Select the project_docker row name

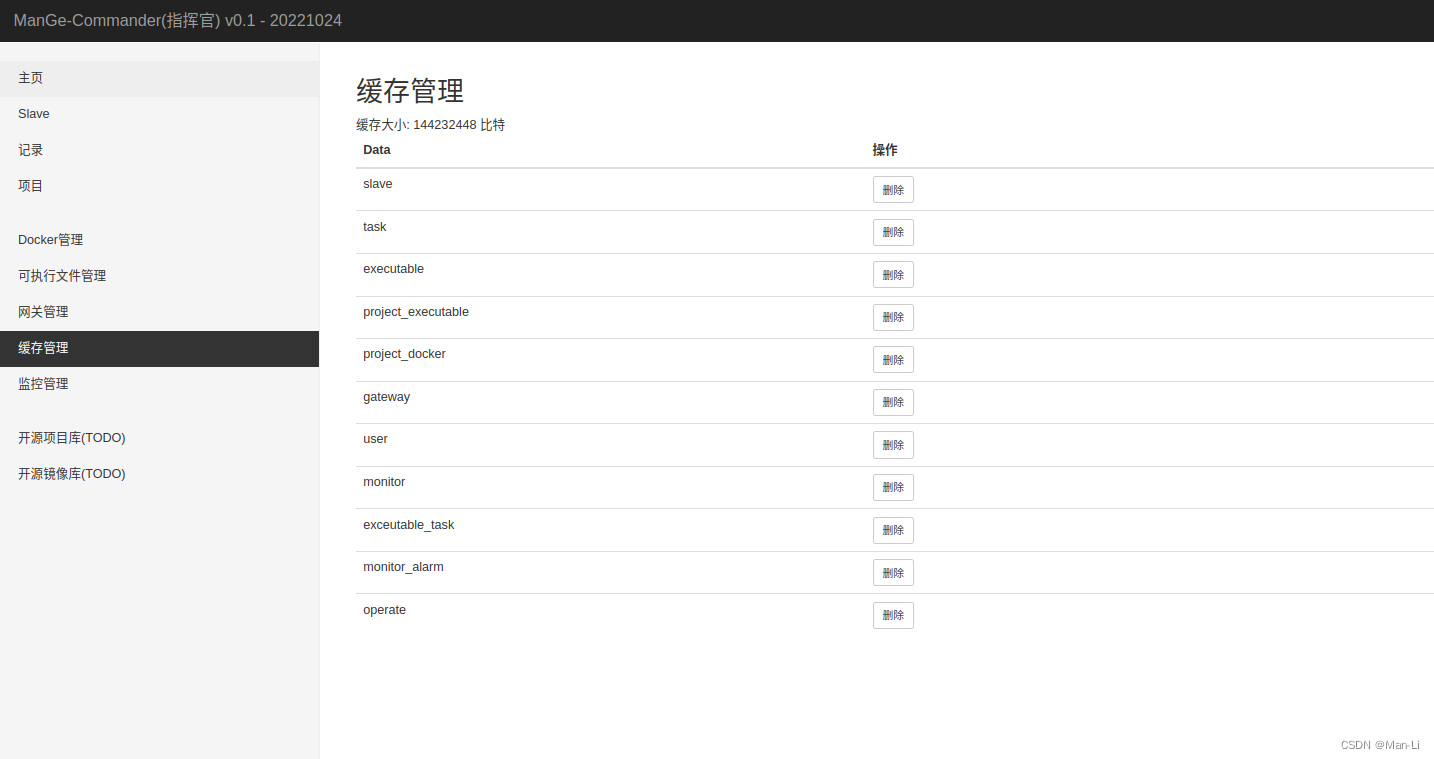tap(405, 354)
